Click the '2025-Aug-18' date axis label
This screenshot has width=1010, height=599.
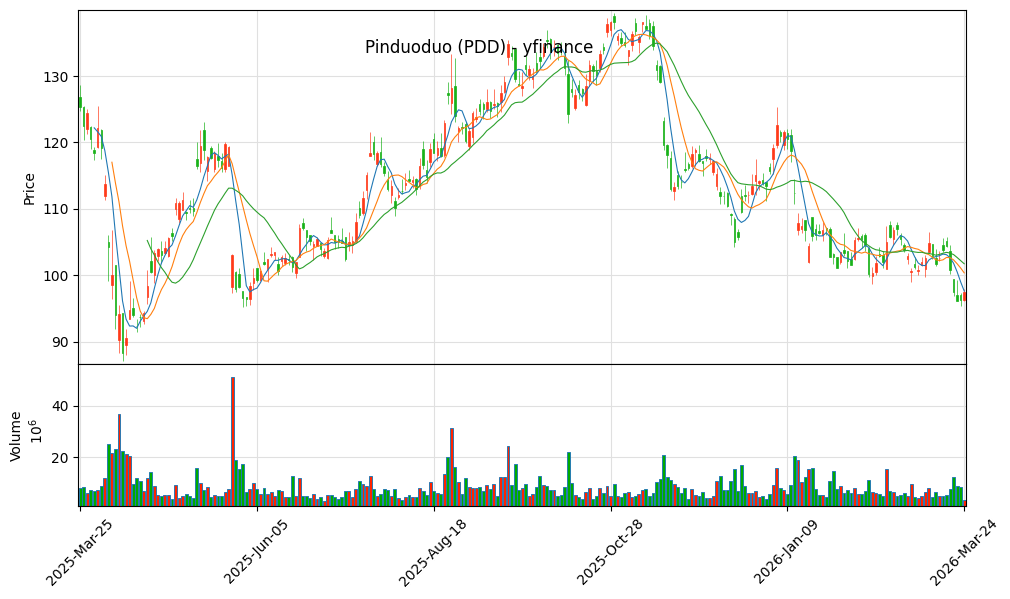(x=432, y=553)
